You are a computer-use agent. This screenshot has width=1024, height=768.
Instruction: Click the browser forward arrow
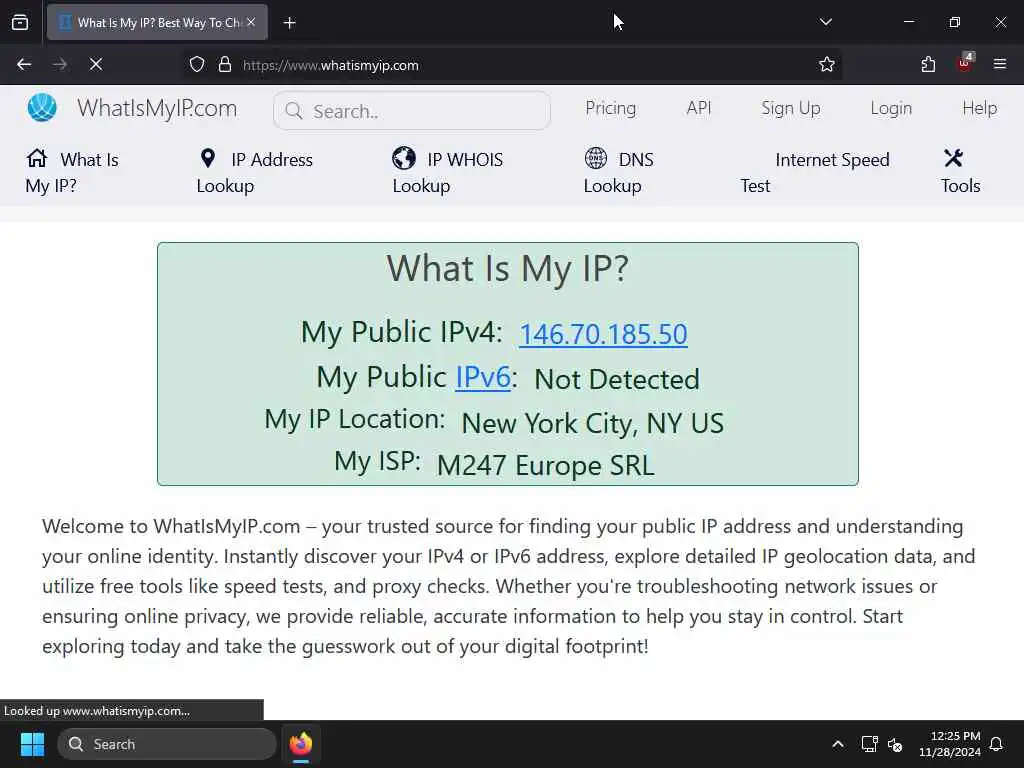(60, 64)
